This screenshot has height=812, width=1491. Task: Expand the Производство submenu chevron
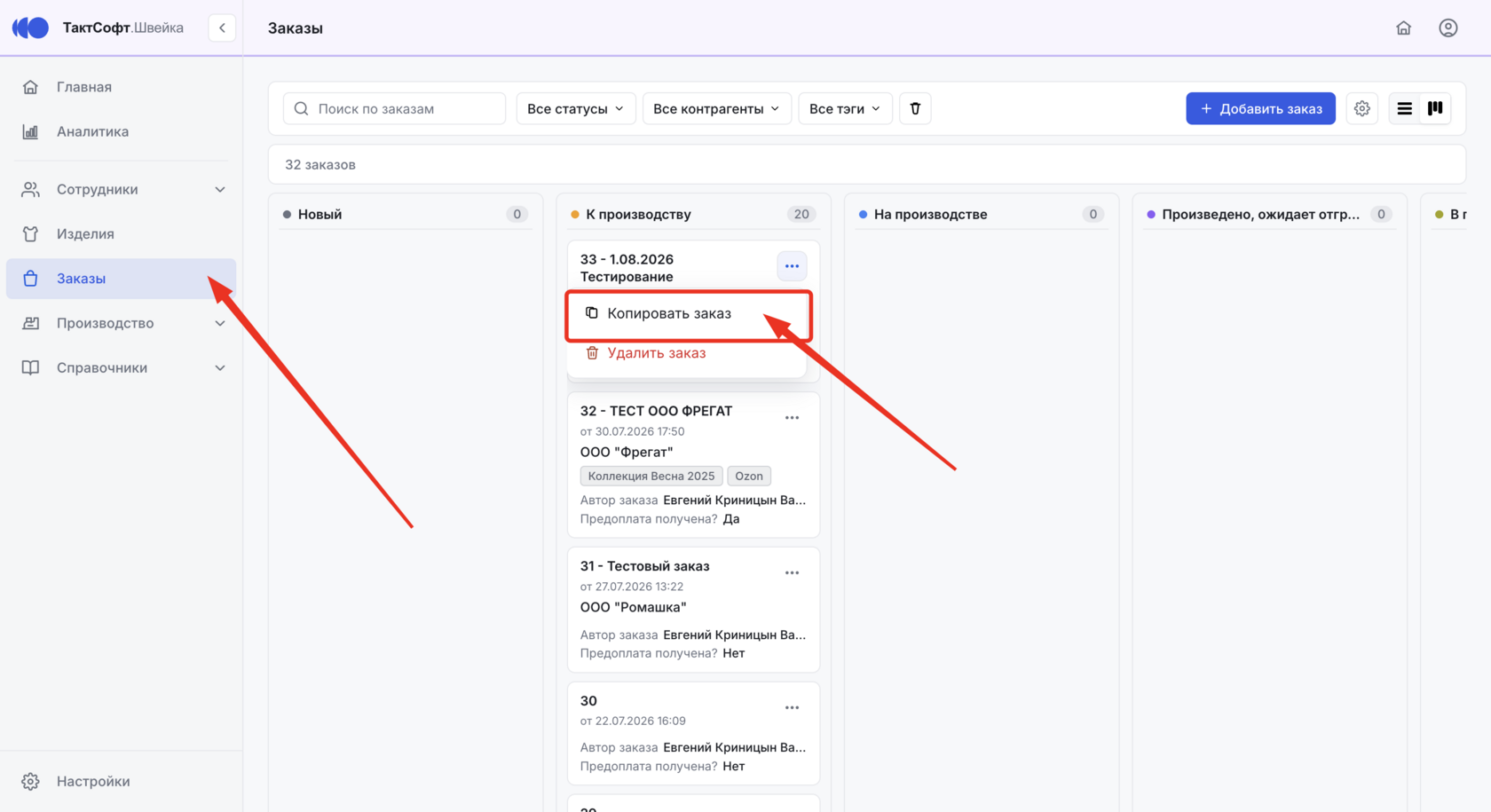click(x=220, y=323)
